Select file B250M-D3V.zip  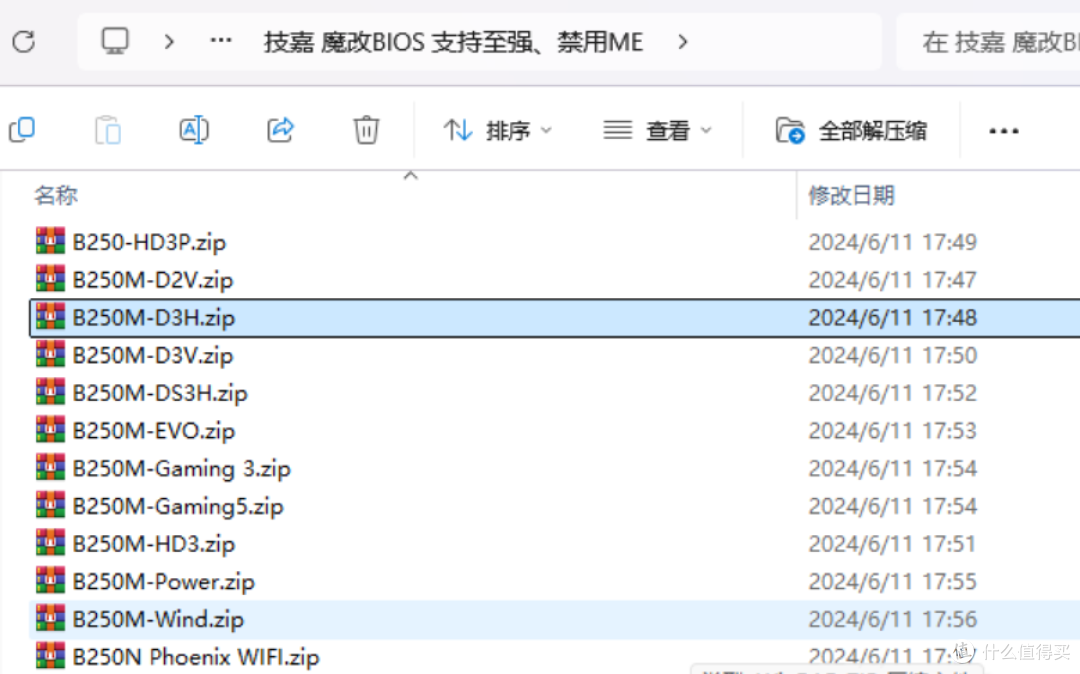coord(153,356)
